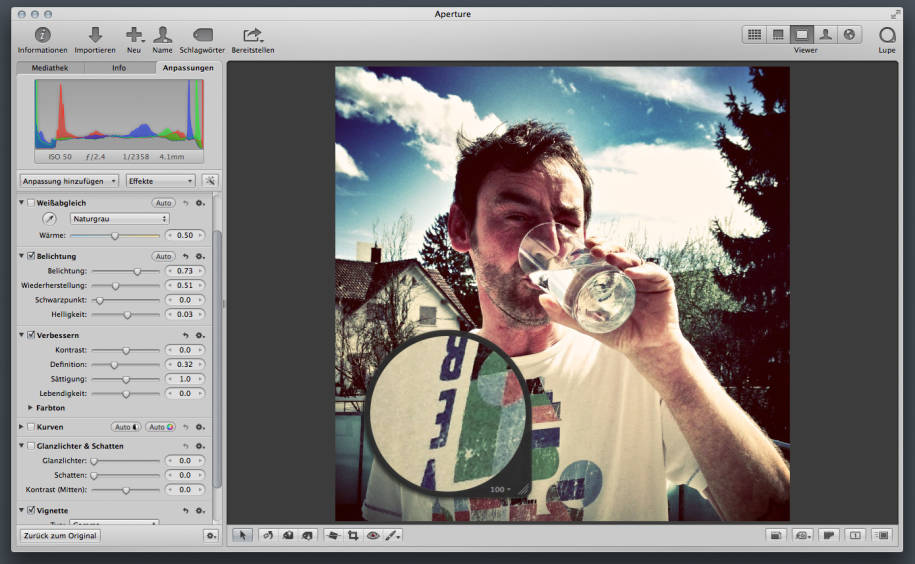Adjust the Belichtung exposure slider
Screen dimensions: 915x564
click(x=125, y=271)
